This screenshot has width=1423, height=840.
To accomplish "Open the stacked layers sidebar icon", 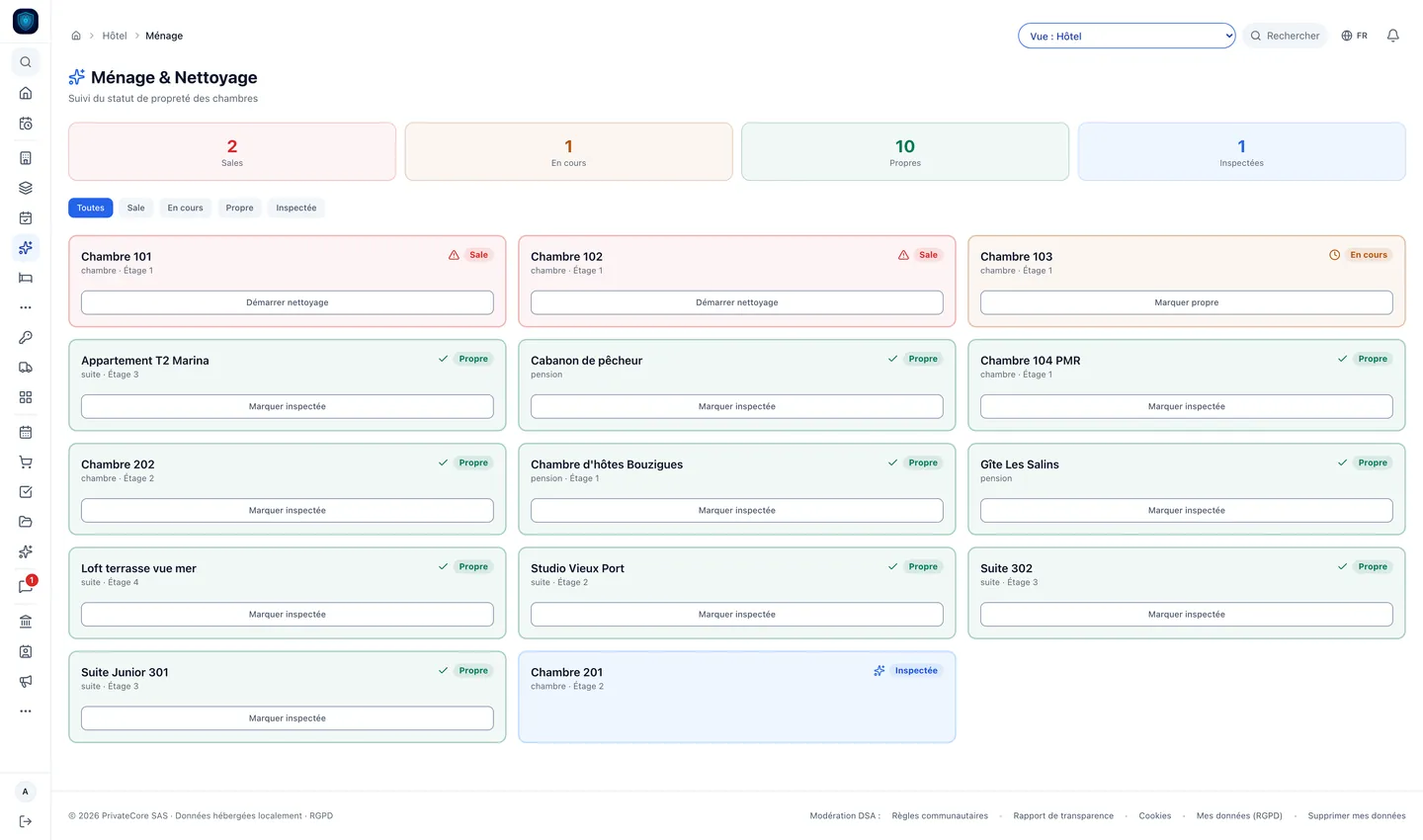I will pyautogui.click(x=26, y=188).
